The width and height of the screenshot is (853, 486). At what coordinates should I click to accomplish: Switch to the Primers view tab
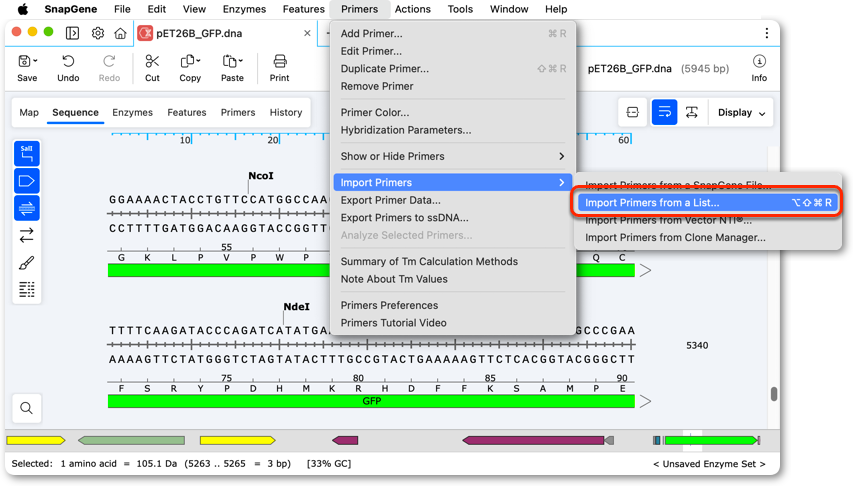pos(238,112)
